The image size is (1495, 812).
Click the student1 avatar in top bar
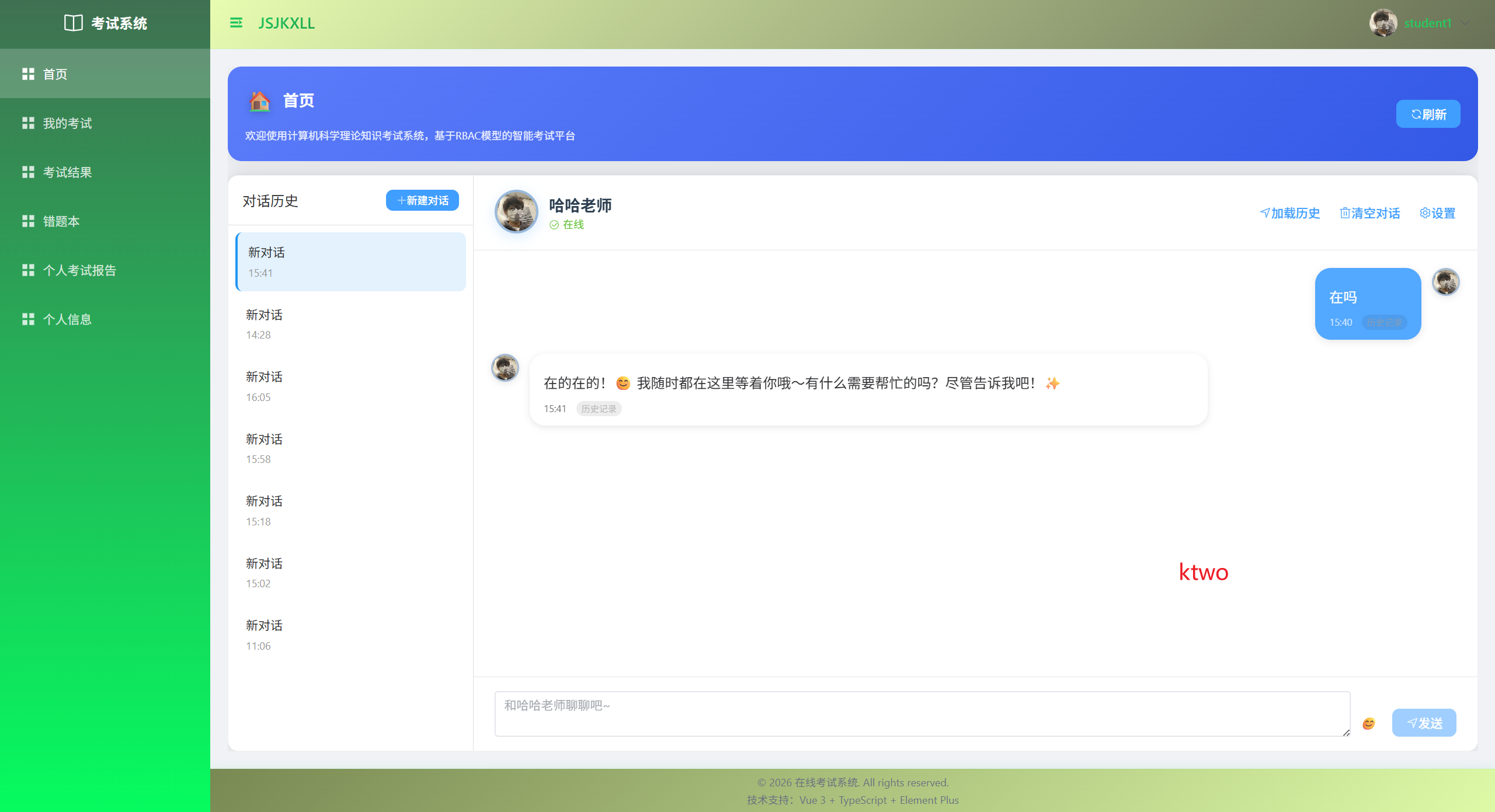click(x=1383, y=23)
